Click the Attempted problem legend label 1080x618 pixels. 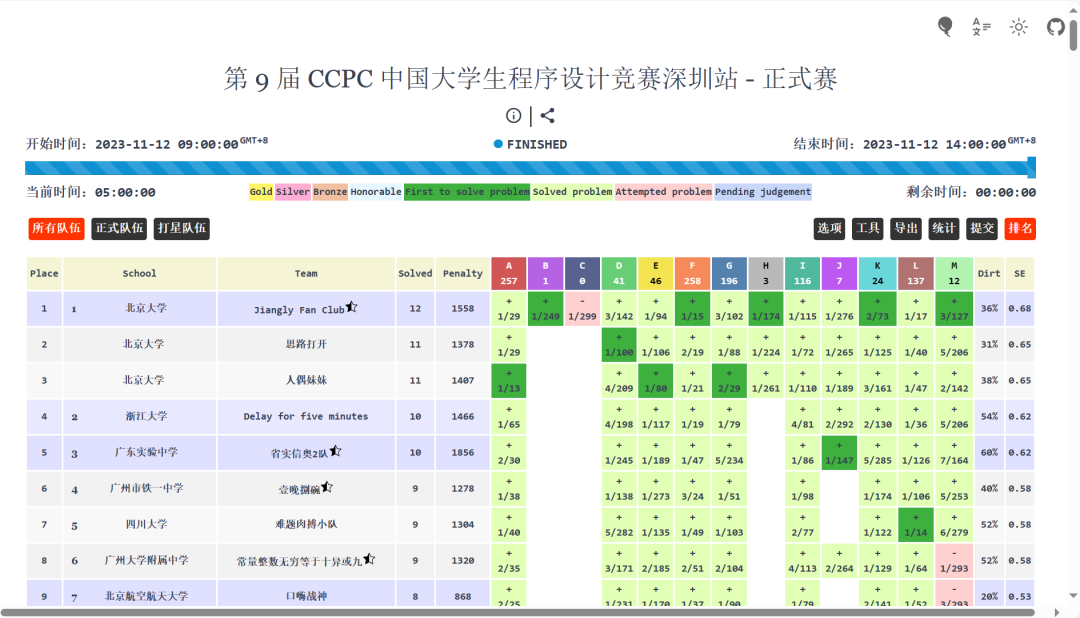(663, 192)
